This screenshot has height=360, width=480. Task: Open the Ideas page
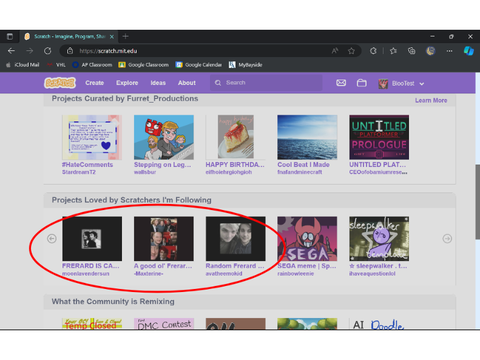click(158, 83)
